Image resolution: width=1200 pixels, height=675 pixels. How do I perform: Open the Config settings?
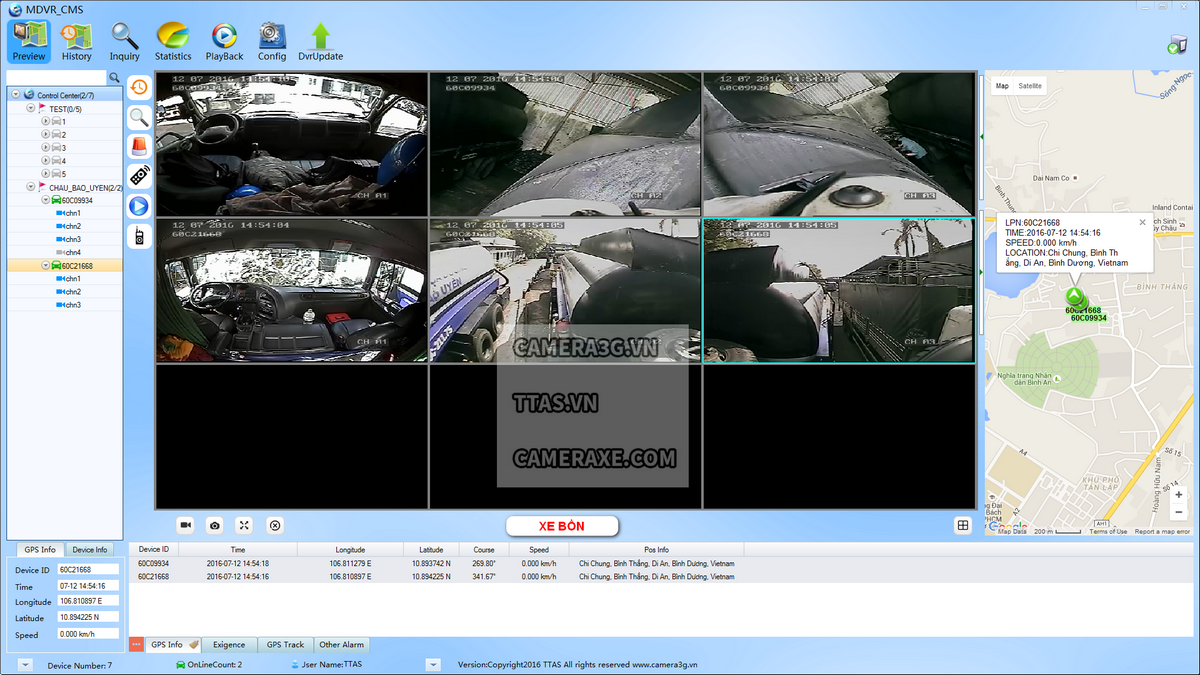click(272, 42)
